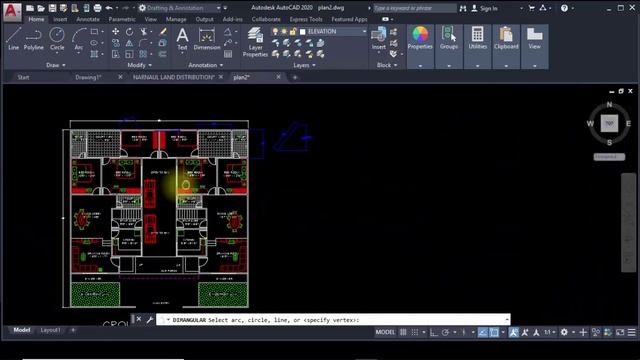Click the Hatch tool in Draw panel
Image resolution: width=640 pixels, height=360 pixels.
(x=94, y=54)
